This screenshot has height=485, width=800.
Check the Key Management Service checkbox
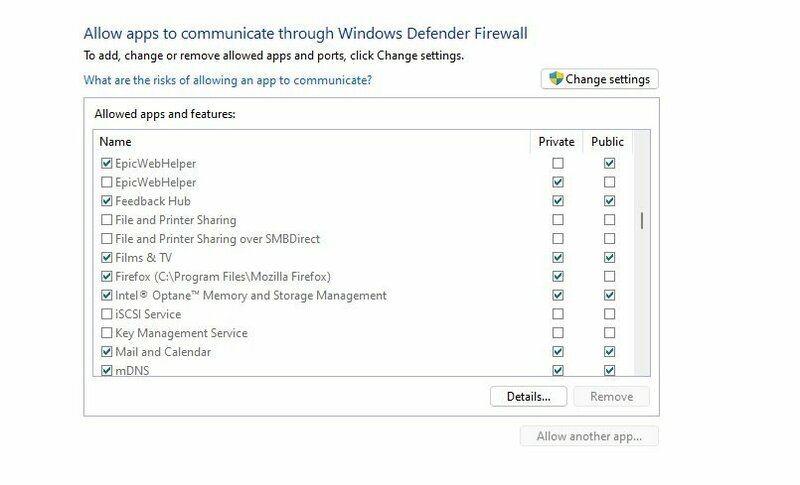(x=107, y=333)
